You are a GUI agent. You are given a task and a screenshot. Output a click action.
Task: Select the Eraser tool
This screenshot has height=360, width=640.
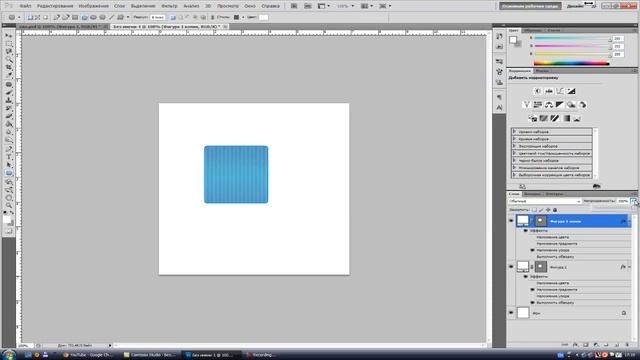9,116
